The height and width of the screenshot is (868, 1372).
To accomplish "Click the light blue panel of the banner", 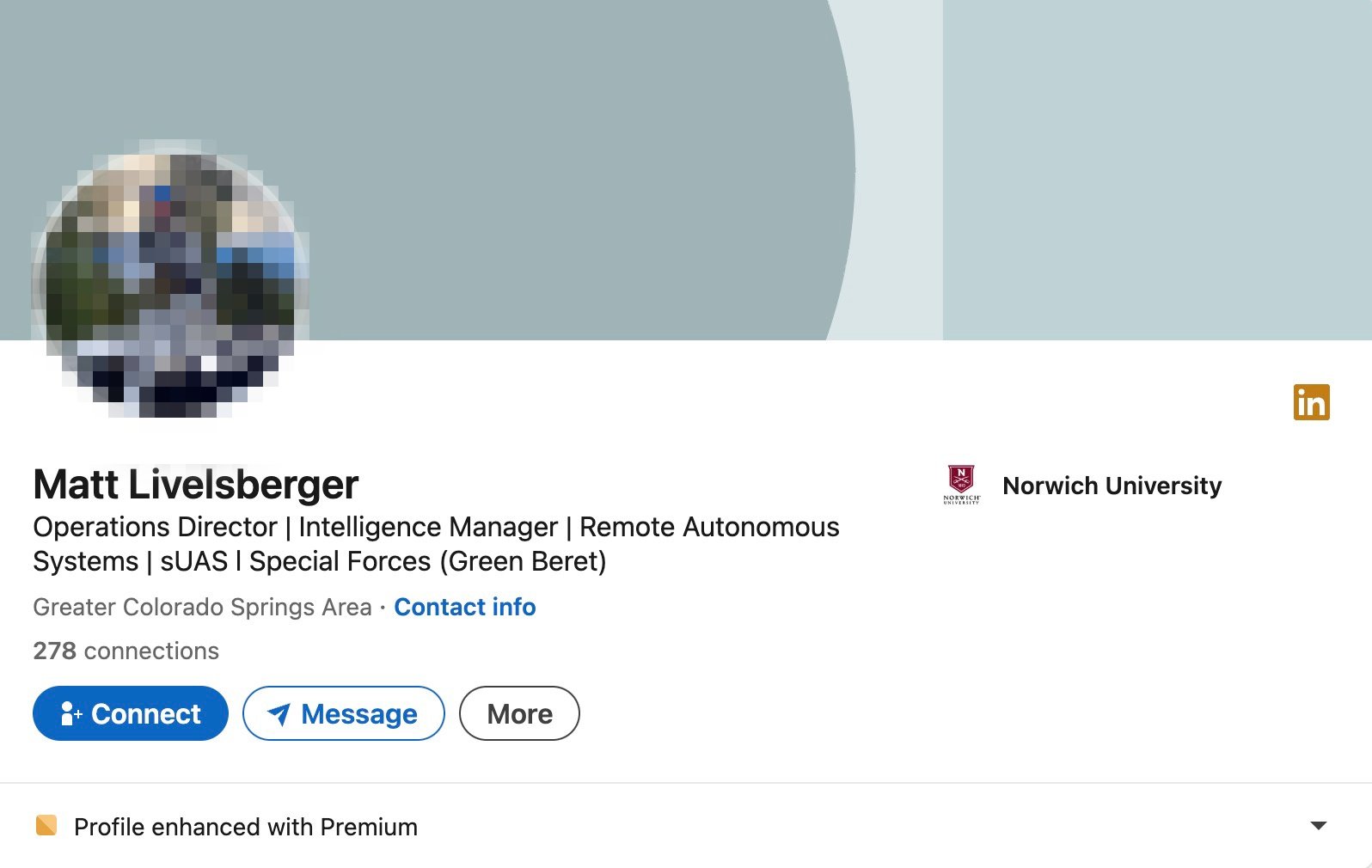I will click(x=1156, y=172).
